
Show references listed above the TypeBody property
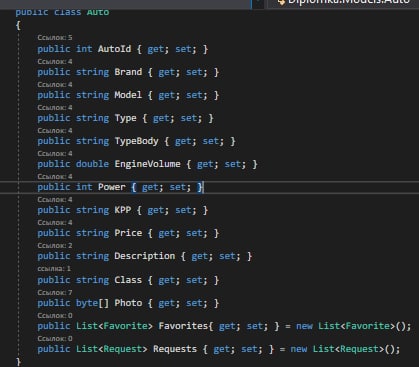coord(55,130)
